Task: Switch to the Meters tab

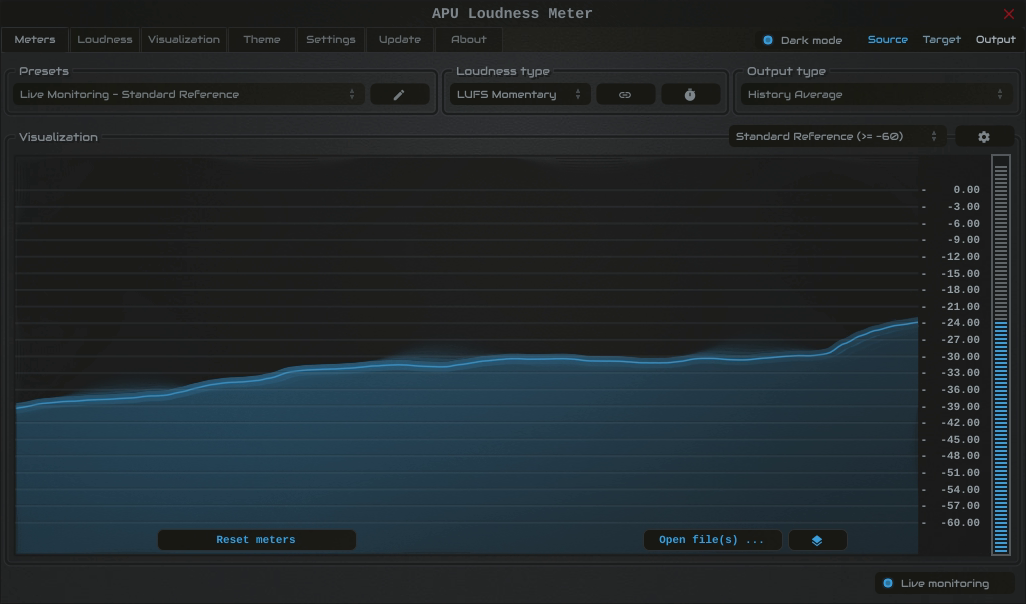Action: 35,39
